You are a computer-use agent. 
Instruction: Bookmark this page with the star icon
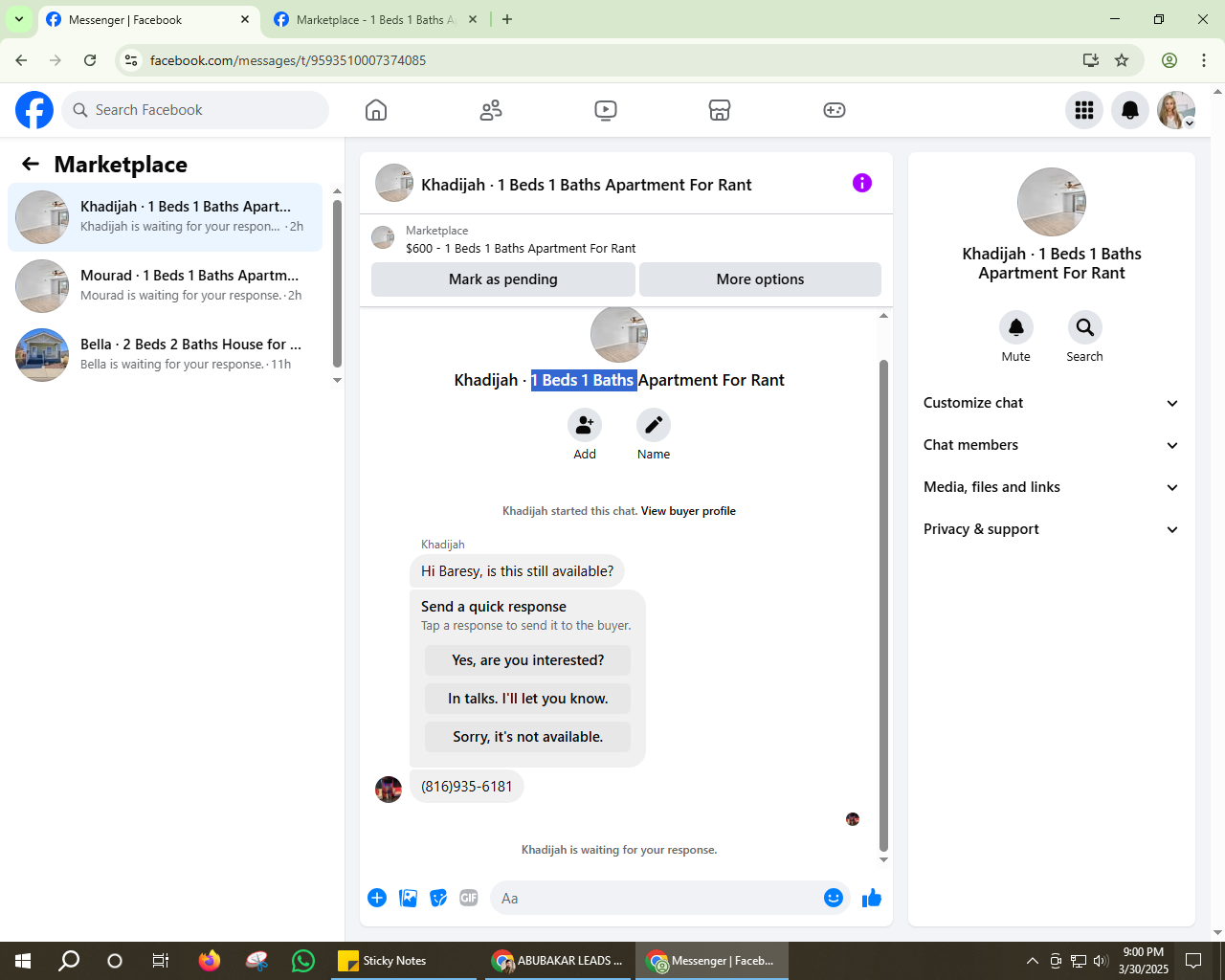[1122, 60]
